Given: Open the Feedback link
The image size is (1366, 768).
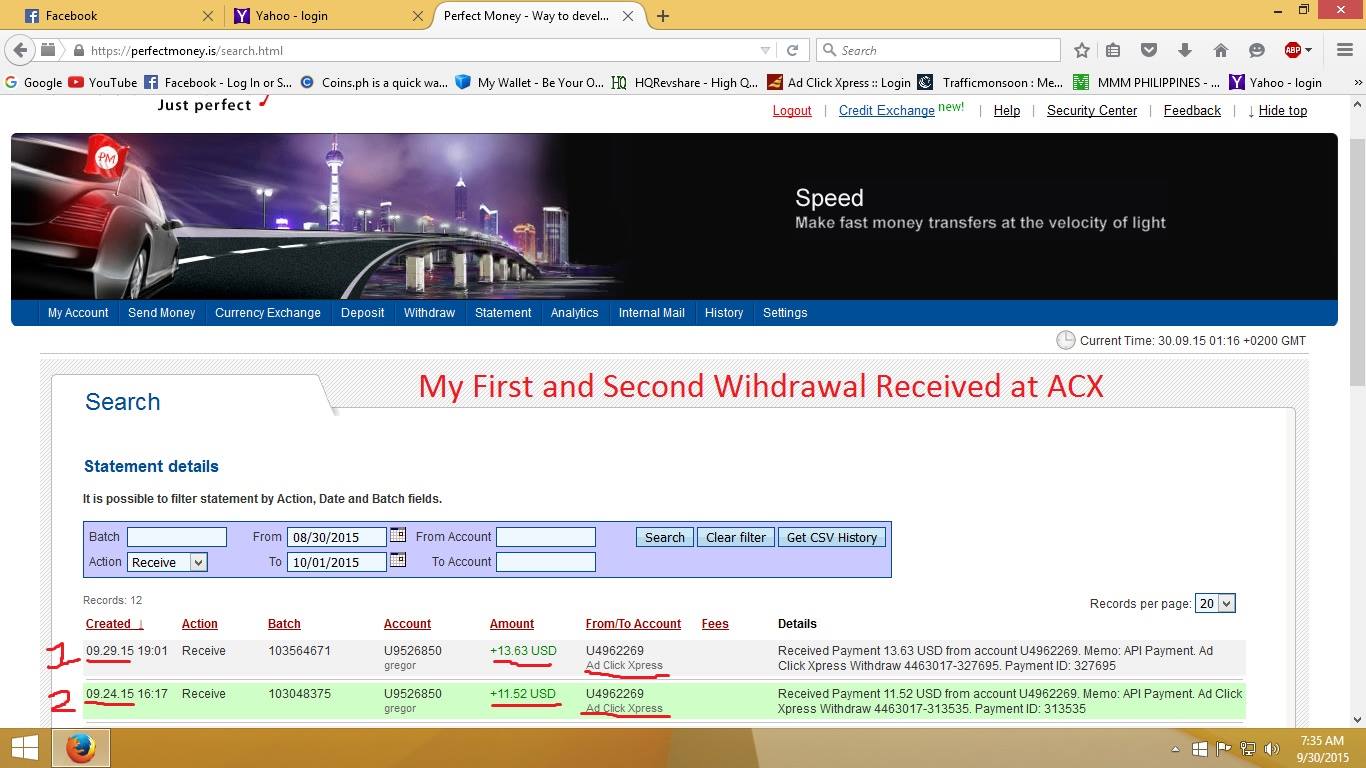Looking at the screenshot, I should (1192, 111).
